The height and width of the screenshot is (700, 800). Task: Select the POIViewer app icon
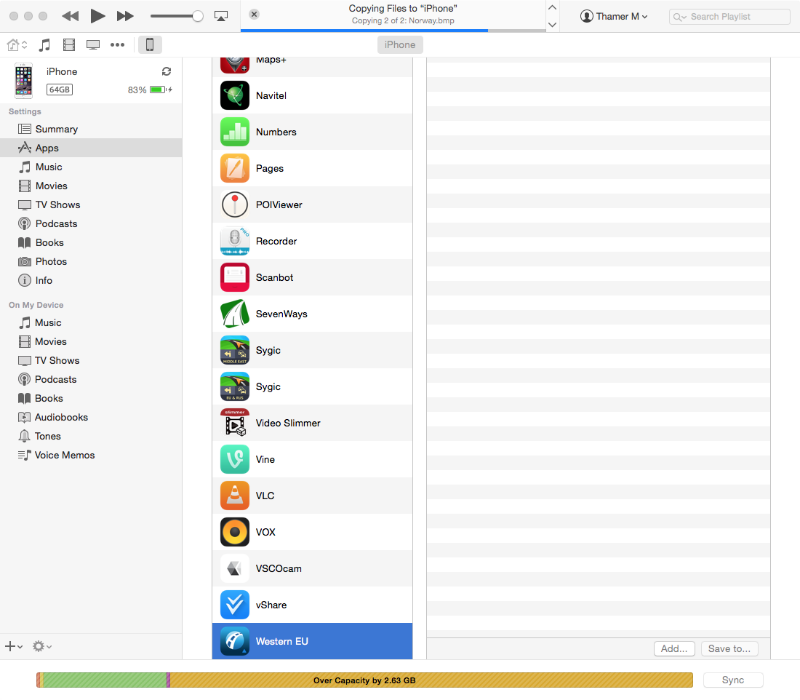click(235, 205)
